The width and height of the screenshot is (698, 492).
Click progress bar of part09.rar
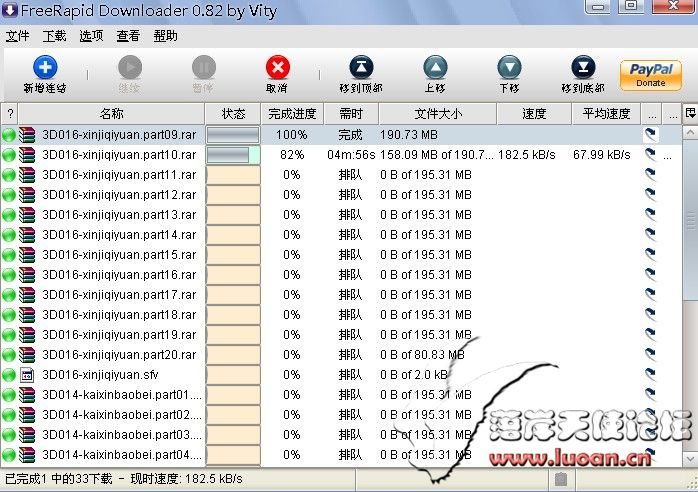(233, 135)
